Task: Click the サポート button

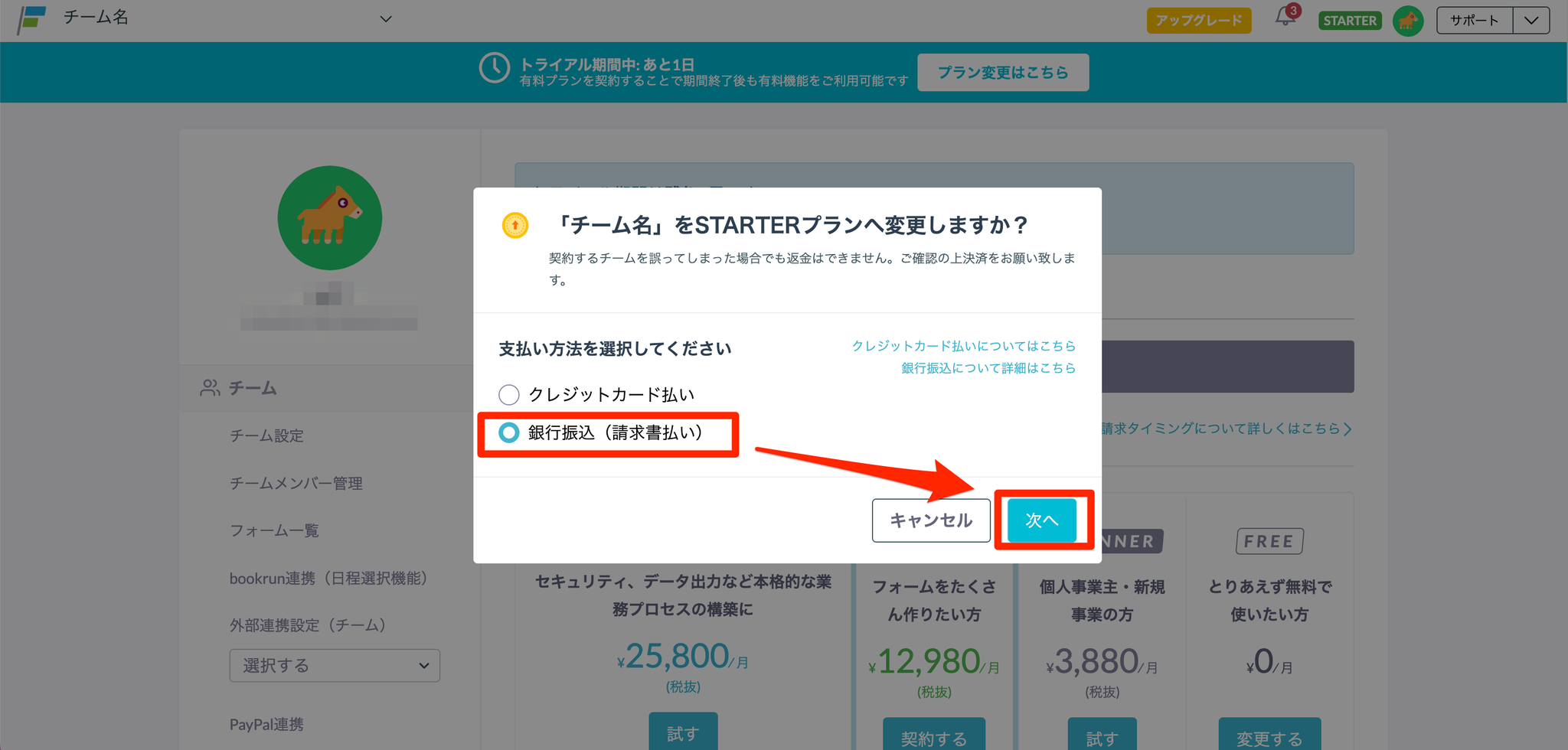Action: (1475, 21)
